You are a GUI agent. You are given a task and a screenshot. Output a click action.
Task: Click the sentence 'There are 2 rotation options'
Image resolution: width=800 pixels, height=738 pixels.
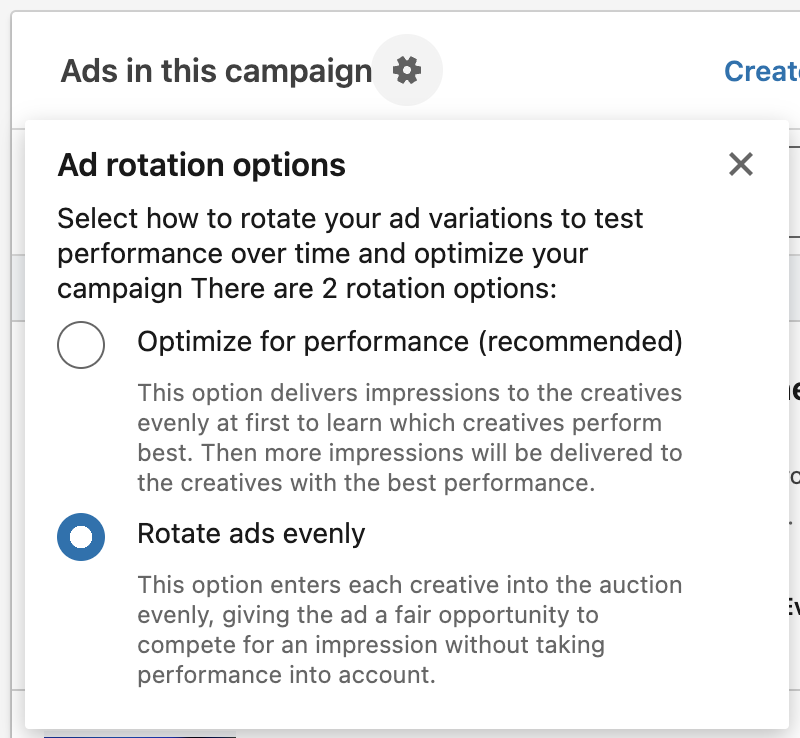[x=373, y=289]
